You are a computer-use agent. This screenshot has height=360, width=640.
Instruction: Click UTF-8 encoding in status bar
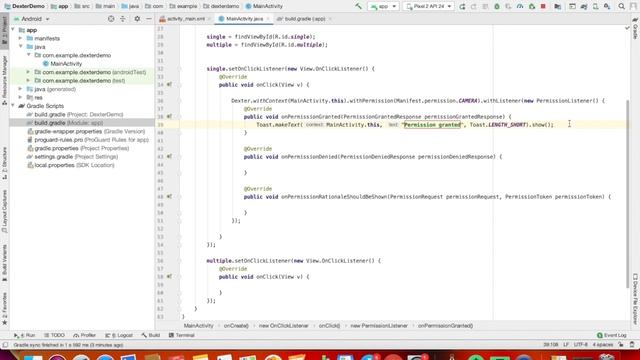(x=580, y=345)
